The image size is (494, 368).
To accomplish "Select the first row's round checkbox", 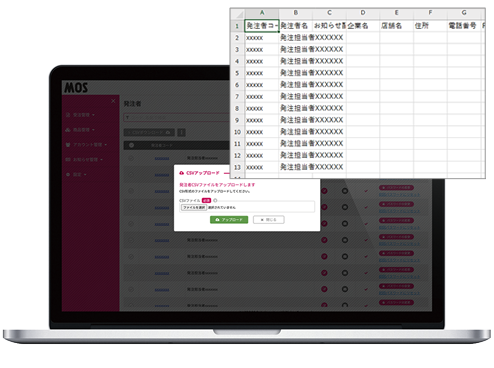I will tap(131, 158).
